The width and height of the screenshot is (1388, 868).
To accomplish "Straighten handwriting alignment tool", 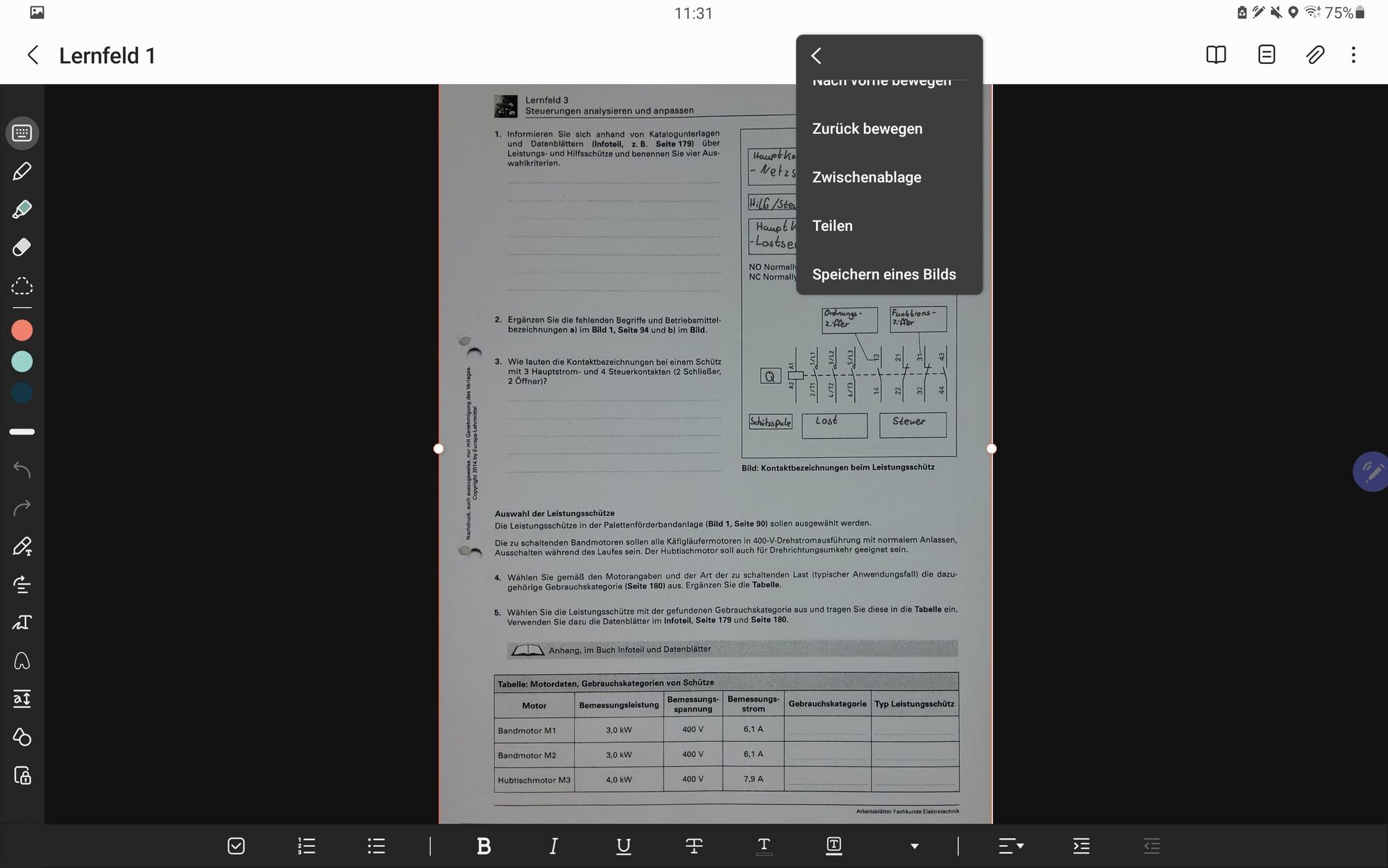I will [x=22, y=585].
